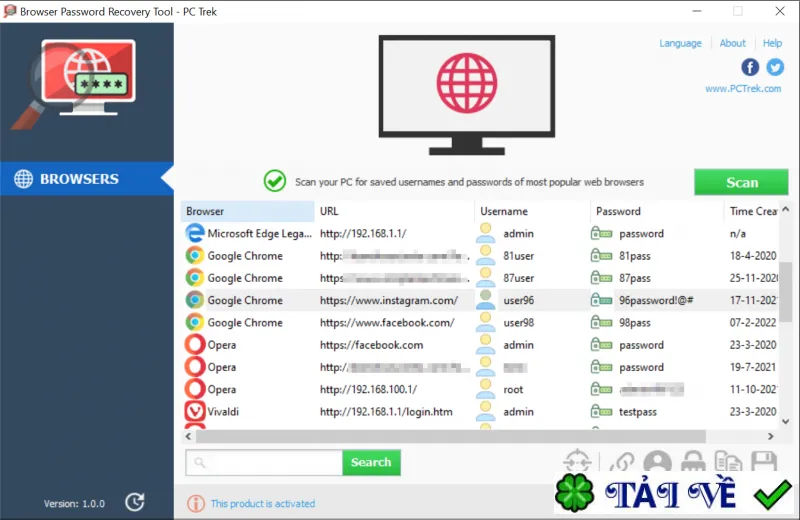Click the Version: 1.0.0 label

74,504
